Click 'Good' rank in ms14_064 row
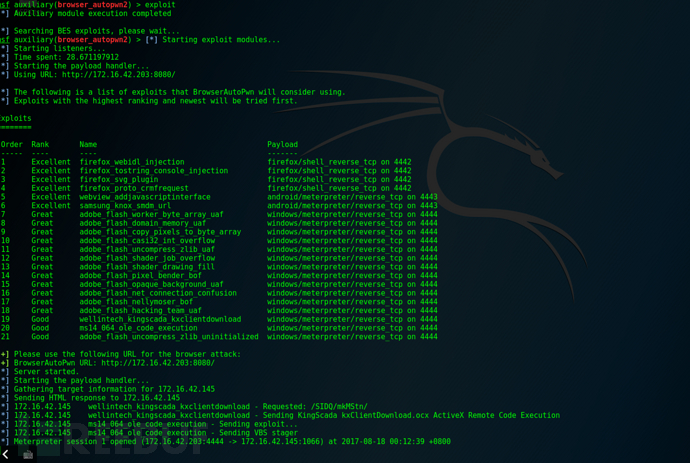The height and width of the screenshot is (463, 690). pyautogui.click(x=40, y=328)
